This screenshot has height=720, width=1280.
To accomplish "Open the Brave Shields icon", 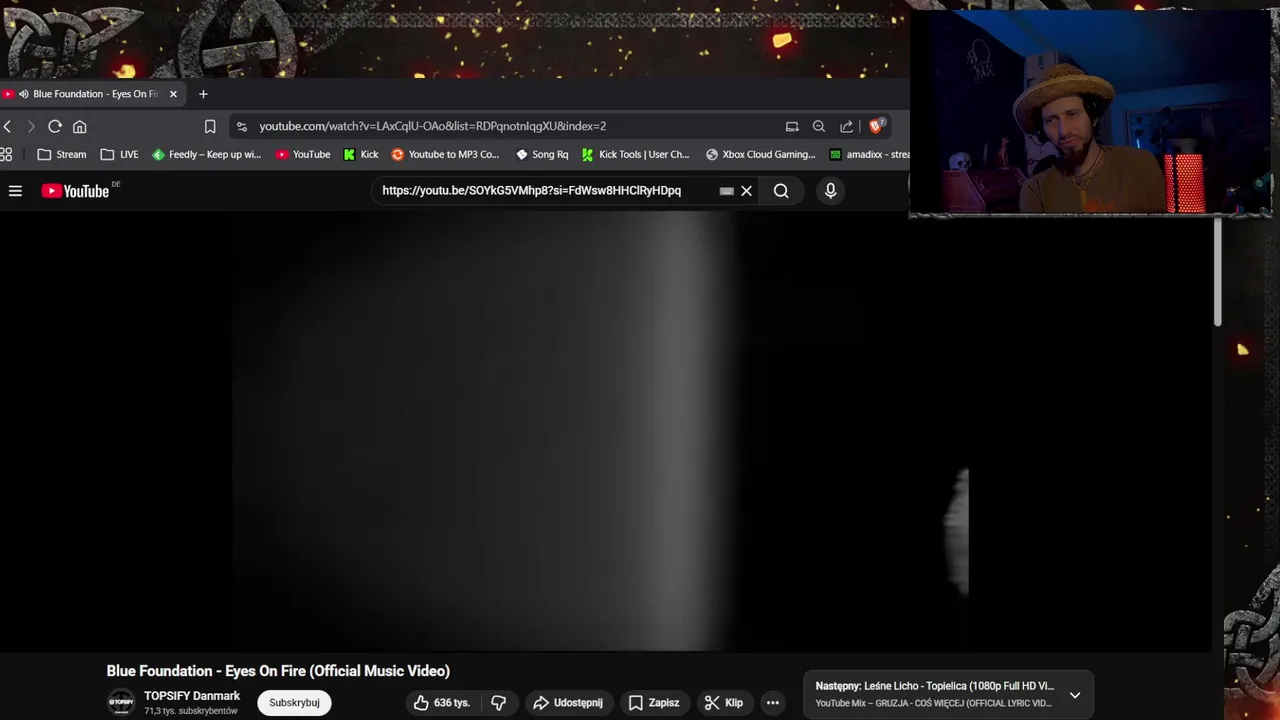I will pyautogui.click(x=877, y=126).
